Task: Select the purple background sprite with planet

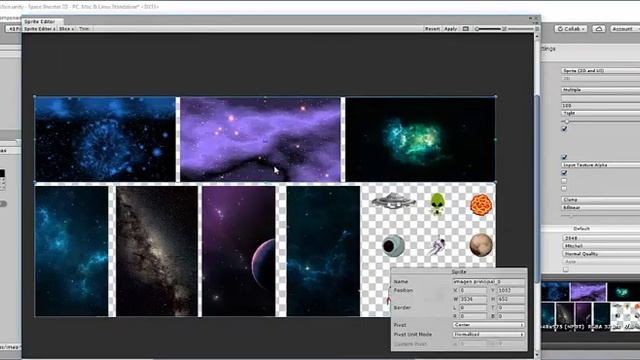Action: pyautogui.click(x=238, y=251)
